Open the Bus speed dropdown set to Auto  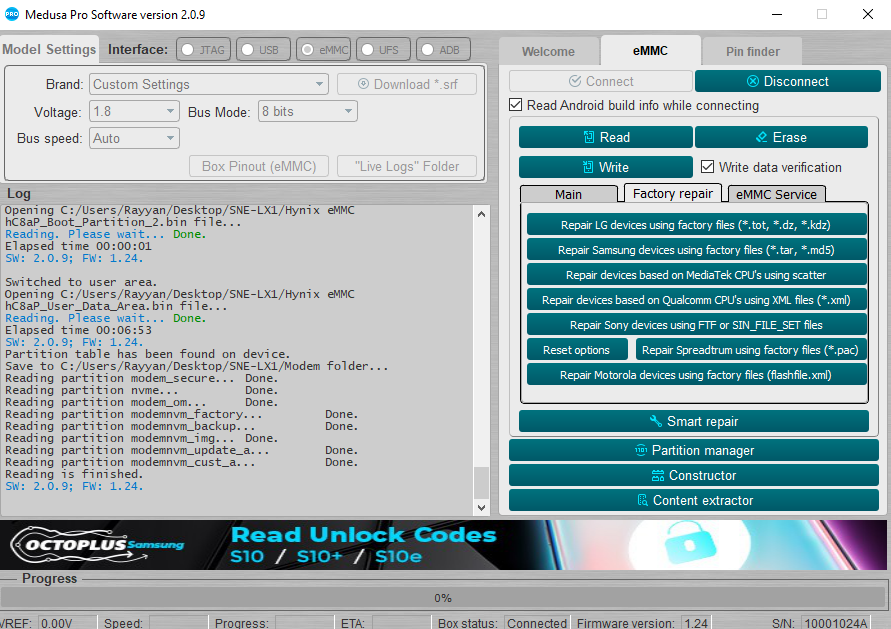pos(134,138)
